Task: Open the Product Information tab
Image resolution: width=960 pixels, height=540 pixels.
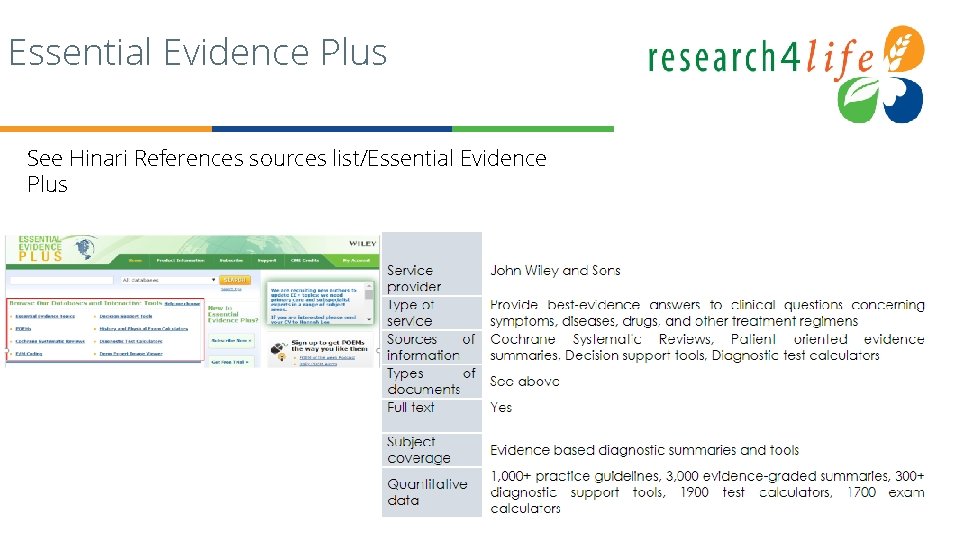Action: pos(180,260)
